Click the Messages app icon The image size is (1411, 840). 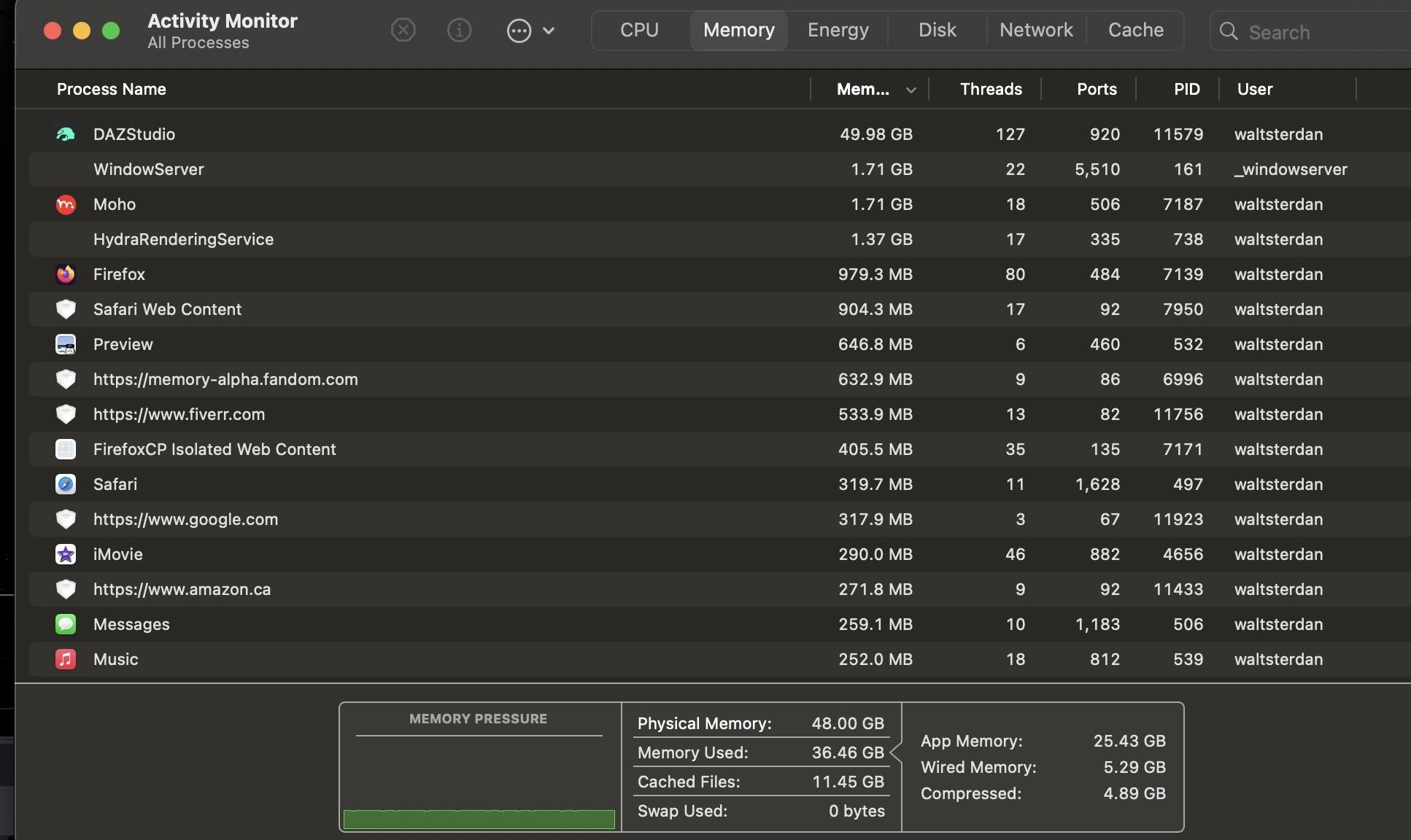point(66,624)
